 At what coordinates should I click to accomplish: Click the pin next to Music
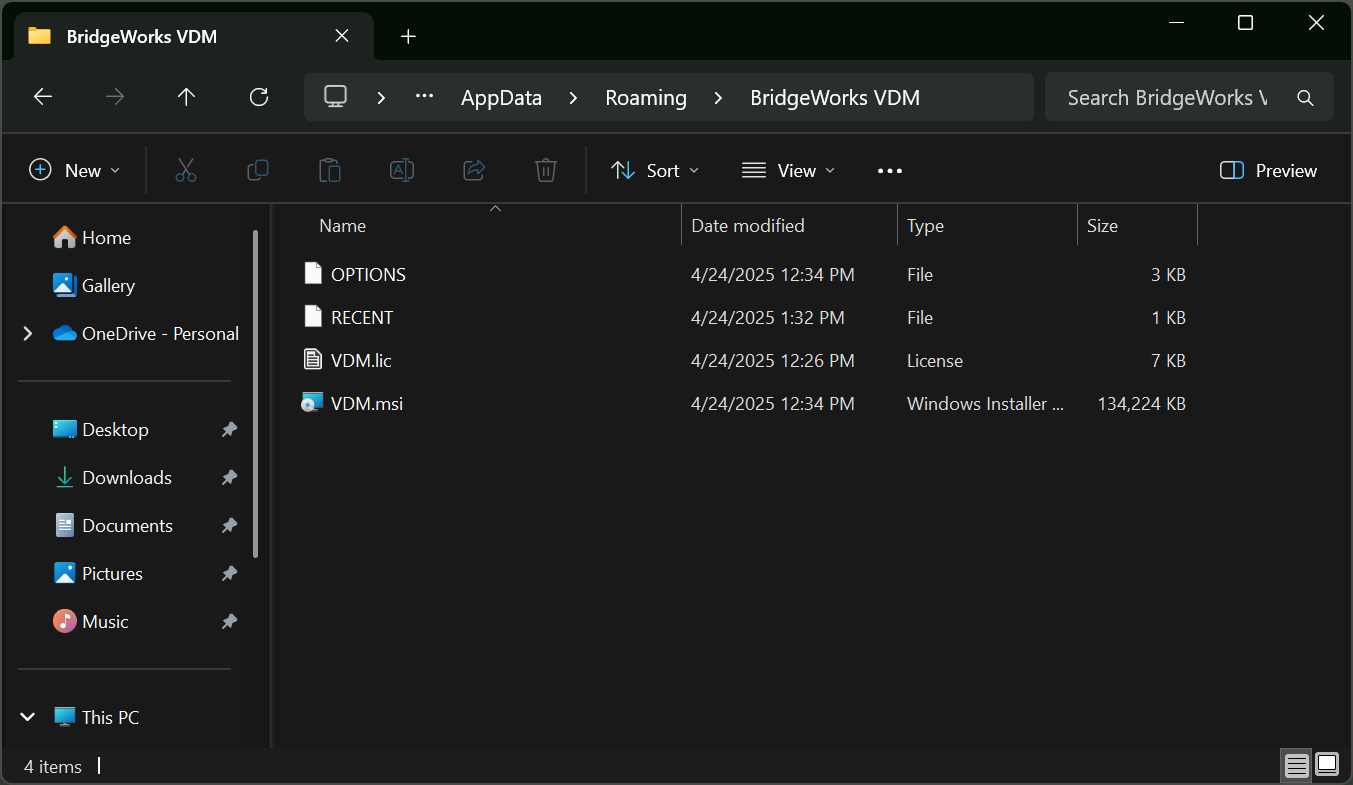click(x=229, y=622)
